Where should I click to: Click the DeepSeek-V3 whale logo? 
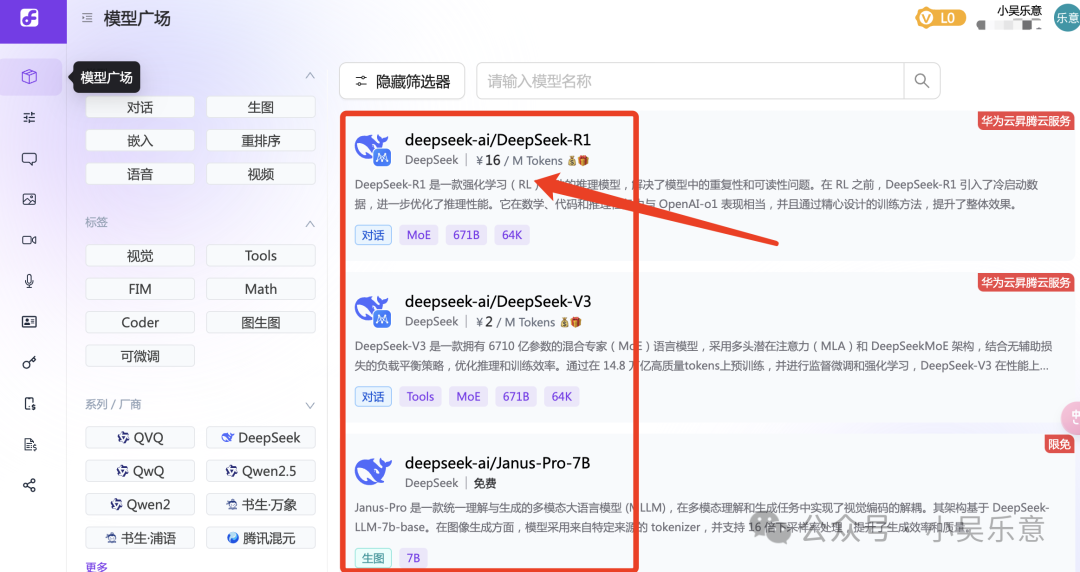[x=373, y=311]
